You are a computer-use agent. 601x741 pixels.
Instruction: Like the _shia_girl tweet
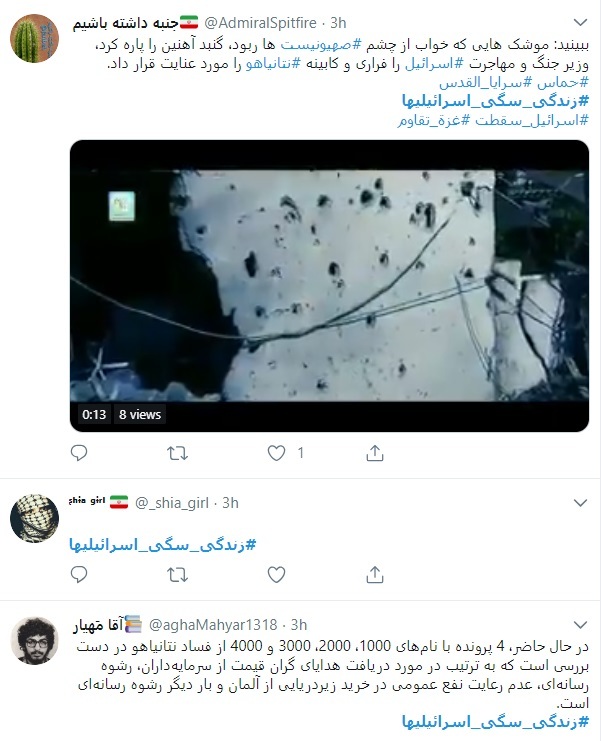[x=276, y=575]
